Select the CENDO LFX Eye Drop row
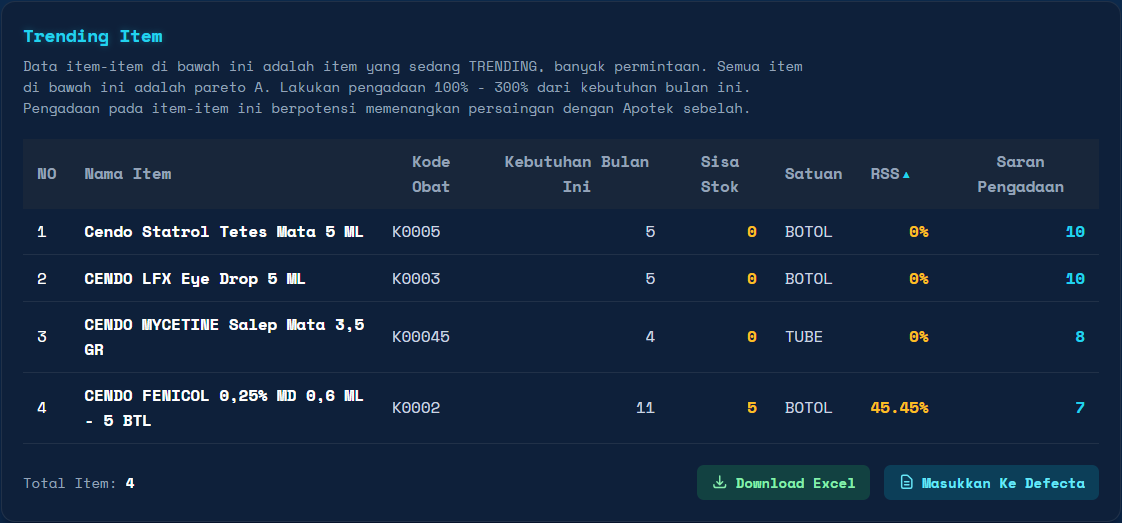Image resolution: width=1122 pixels, height=523 pixels. 194,279
